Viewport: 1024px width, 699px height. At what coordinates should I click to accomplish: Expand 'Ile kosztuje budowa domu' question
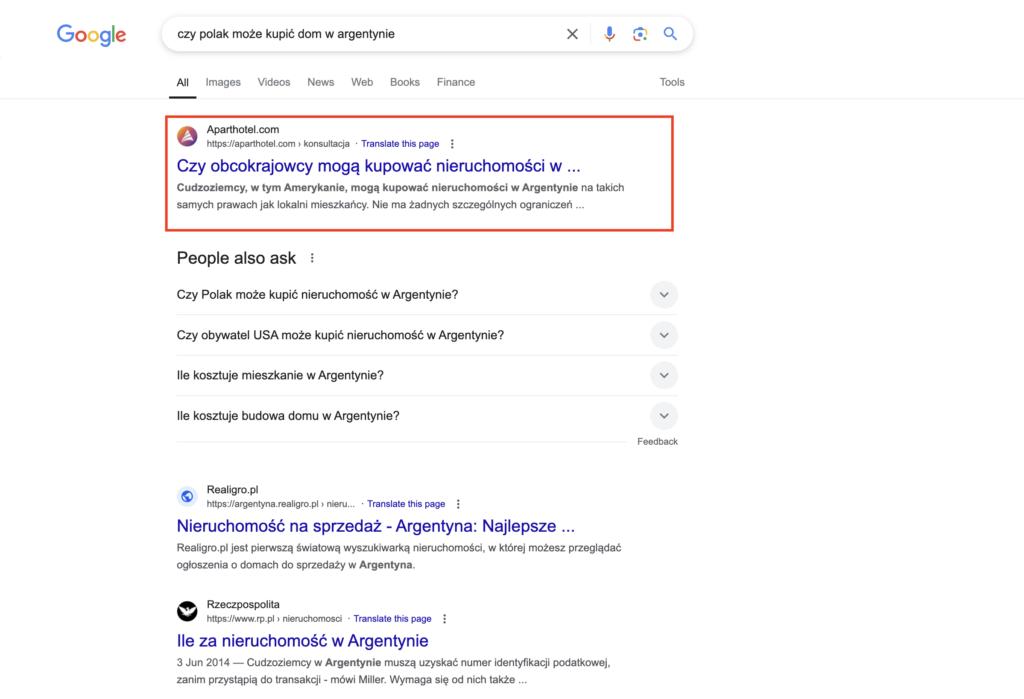[x=427, y=416]
